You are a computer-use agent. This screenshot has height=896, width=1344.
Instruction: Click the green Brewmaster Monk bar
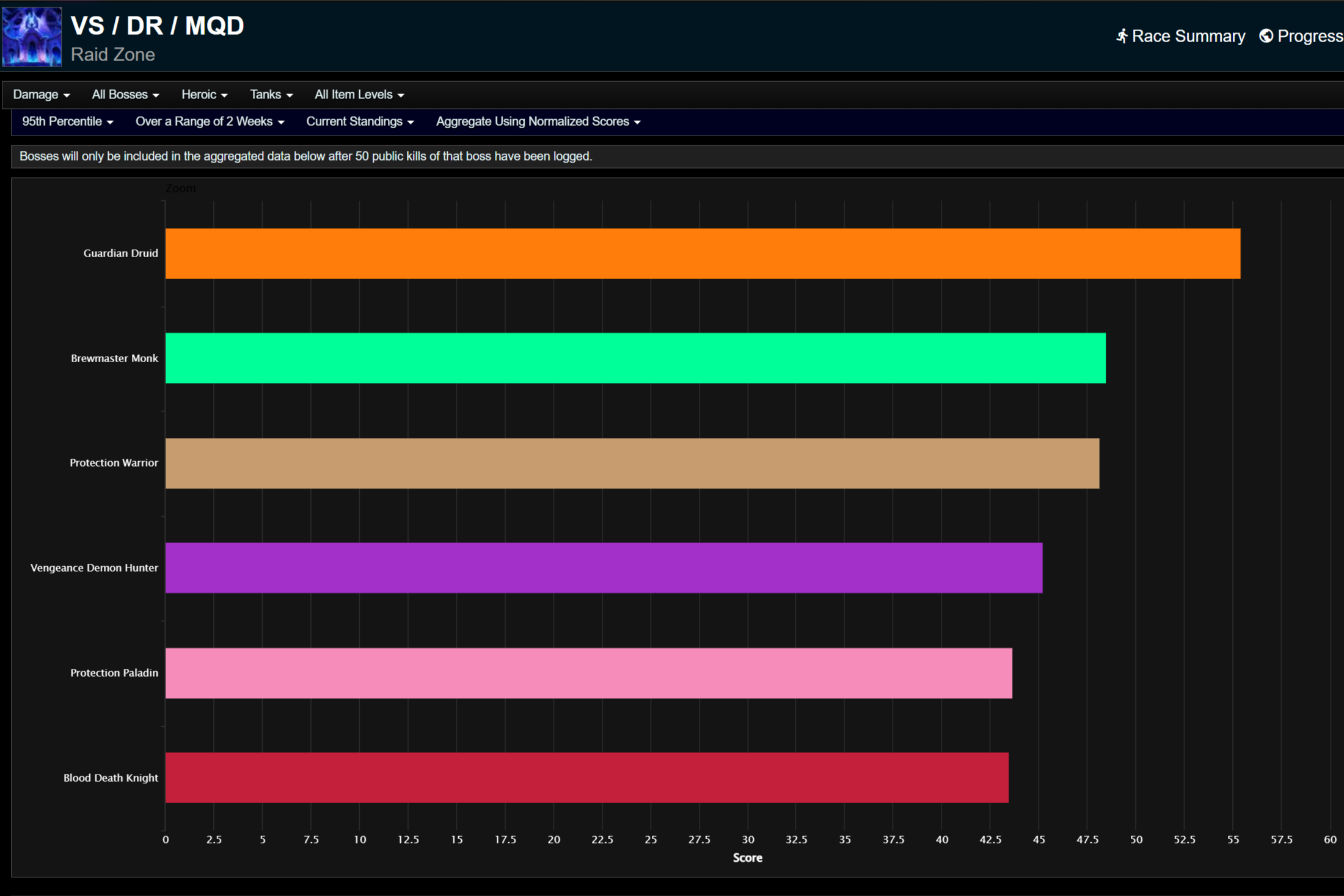click(x=635, y=358)
